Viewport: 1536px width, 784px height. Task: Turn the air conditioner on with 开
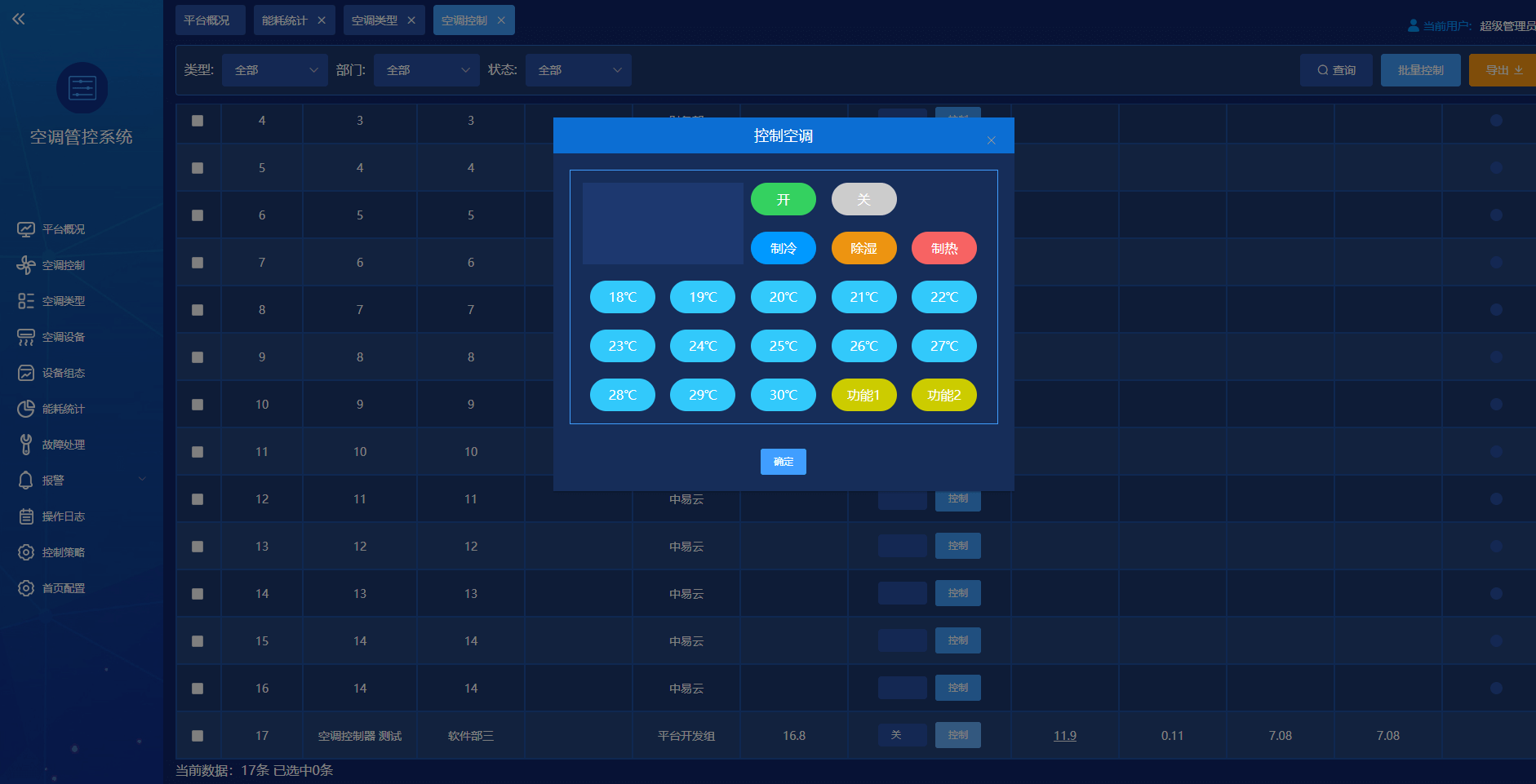tap(784, 199)
